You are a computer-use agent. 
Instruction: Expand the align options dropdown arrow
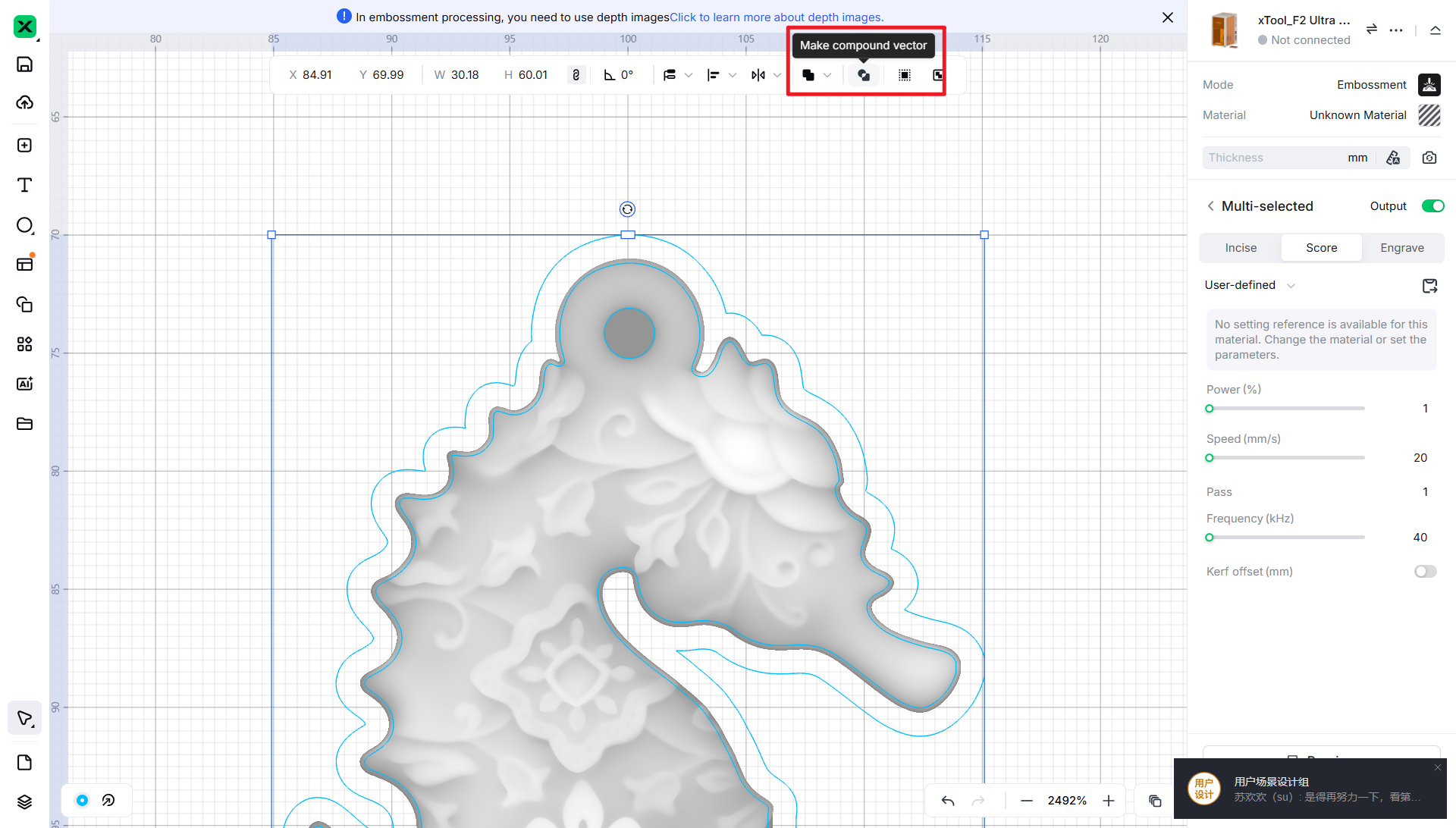[x=732, y=75]
